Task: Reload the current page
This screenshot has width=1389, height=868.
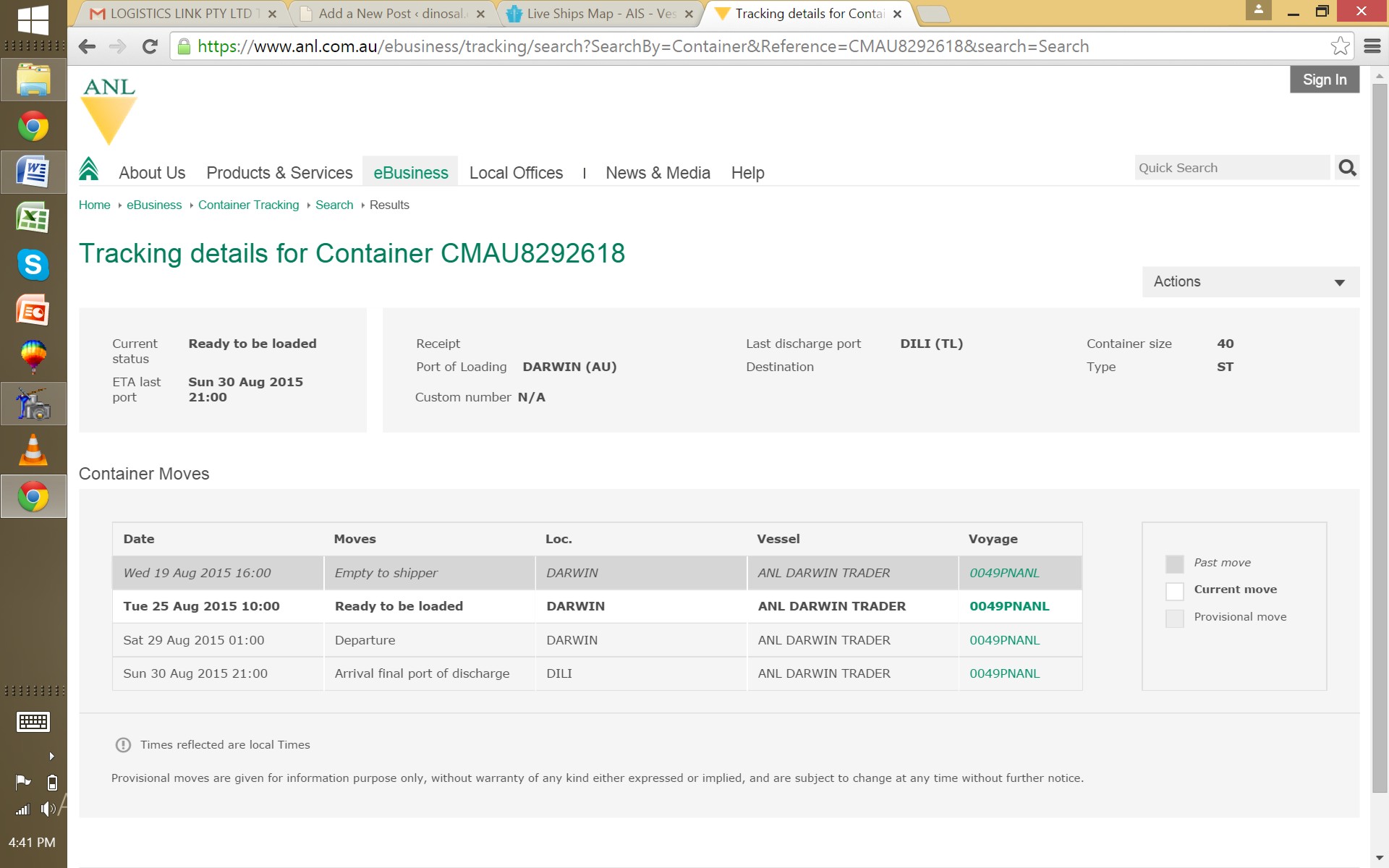Action: pyautogui.click(x=150, y=46)
